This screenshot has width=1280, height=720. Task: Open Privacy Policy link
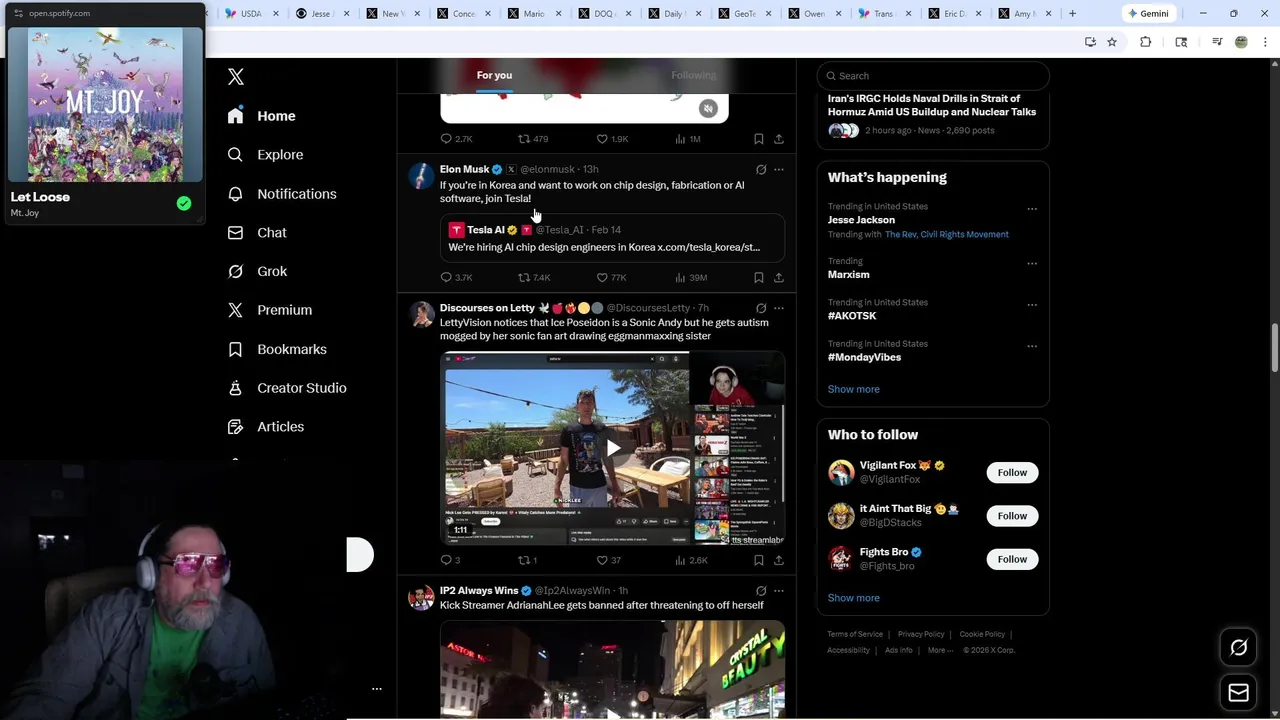coord(921,634)
